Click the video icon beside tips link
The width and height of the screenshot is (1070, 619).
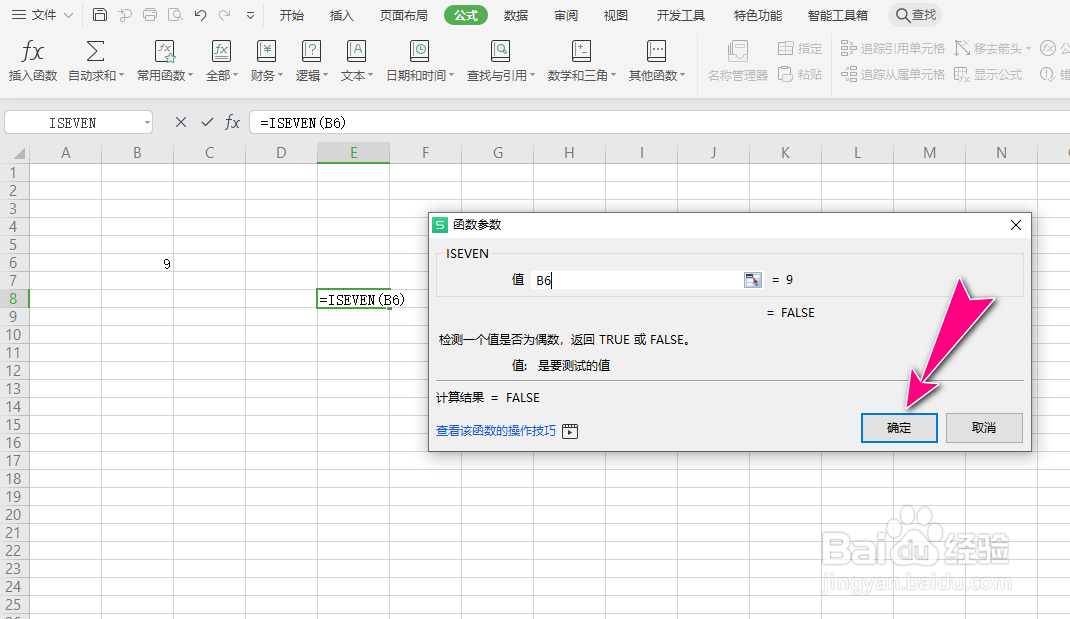[570, 431]
